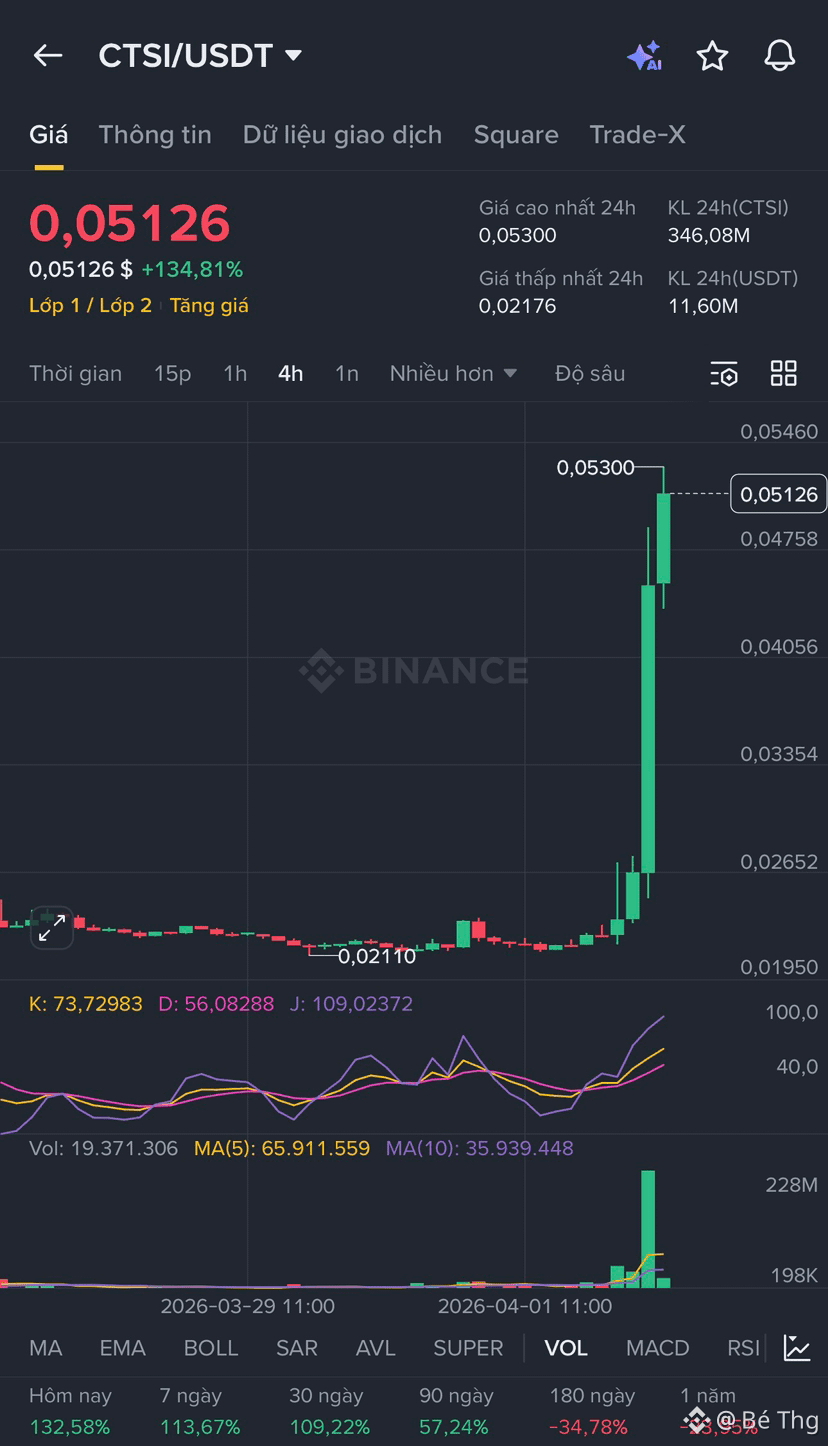Tap the Lớp 1 / Lớp 2 tag
The height and width of the screenshot is (1446, 828).
(x=90, y=306)
